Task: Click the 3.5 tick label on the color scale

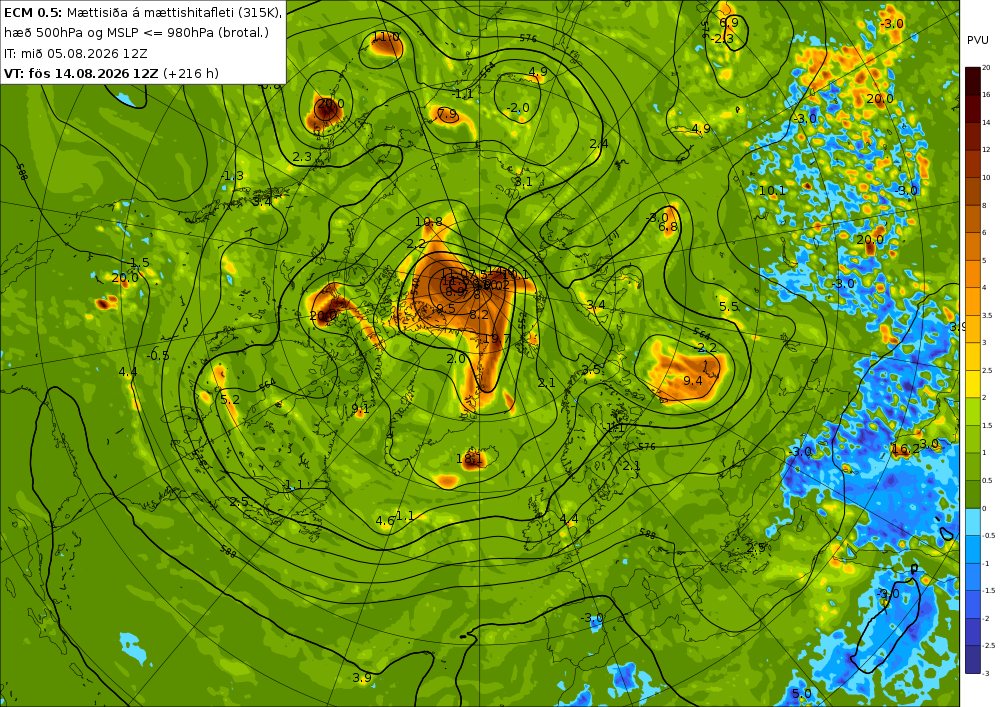Action: pyautogui.click(x=987, y=315)
